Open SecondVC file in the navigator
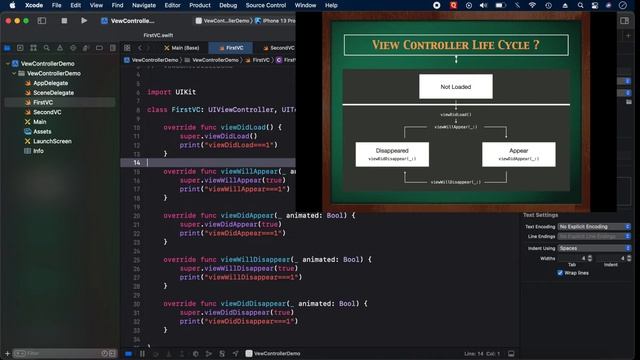 pyautogui.click(x=47, y=112)
